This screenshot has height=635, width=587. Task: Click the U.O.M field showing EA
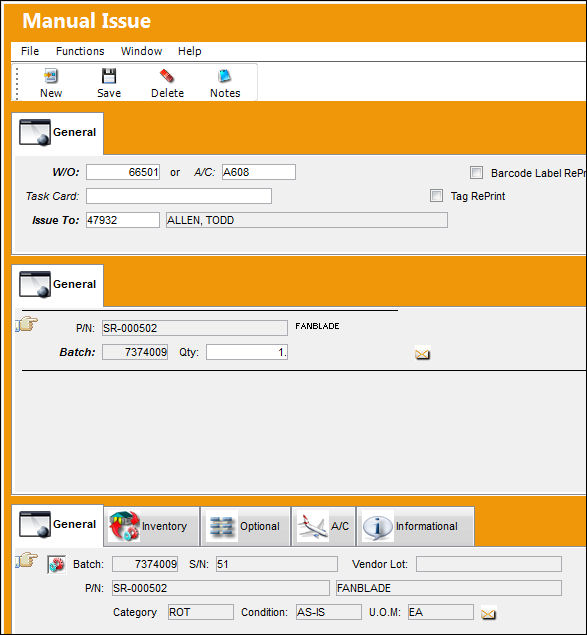tap(441, 612)
